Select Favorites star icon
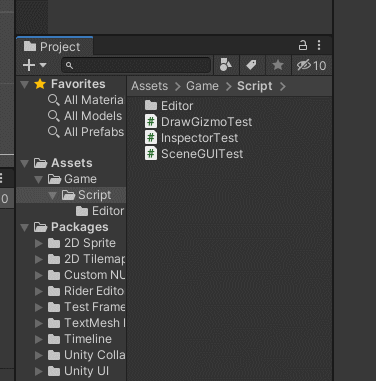 tap(40, 84)
